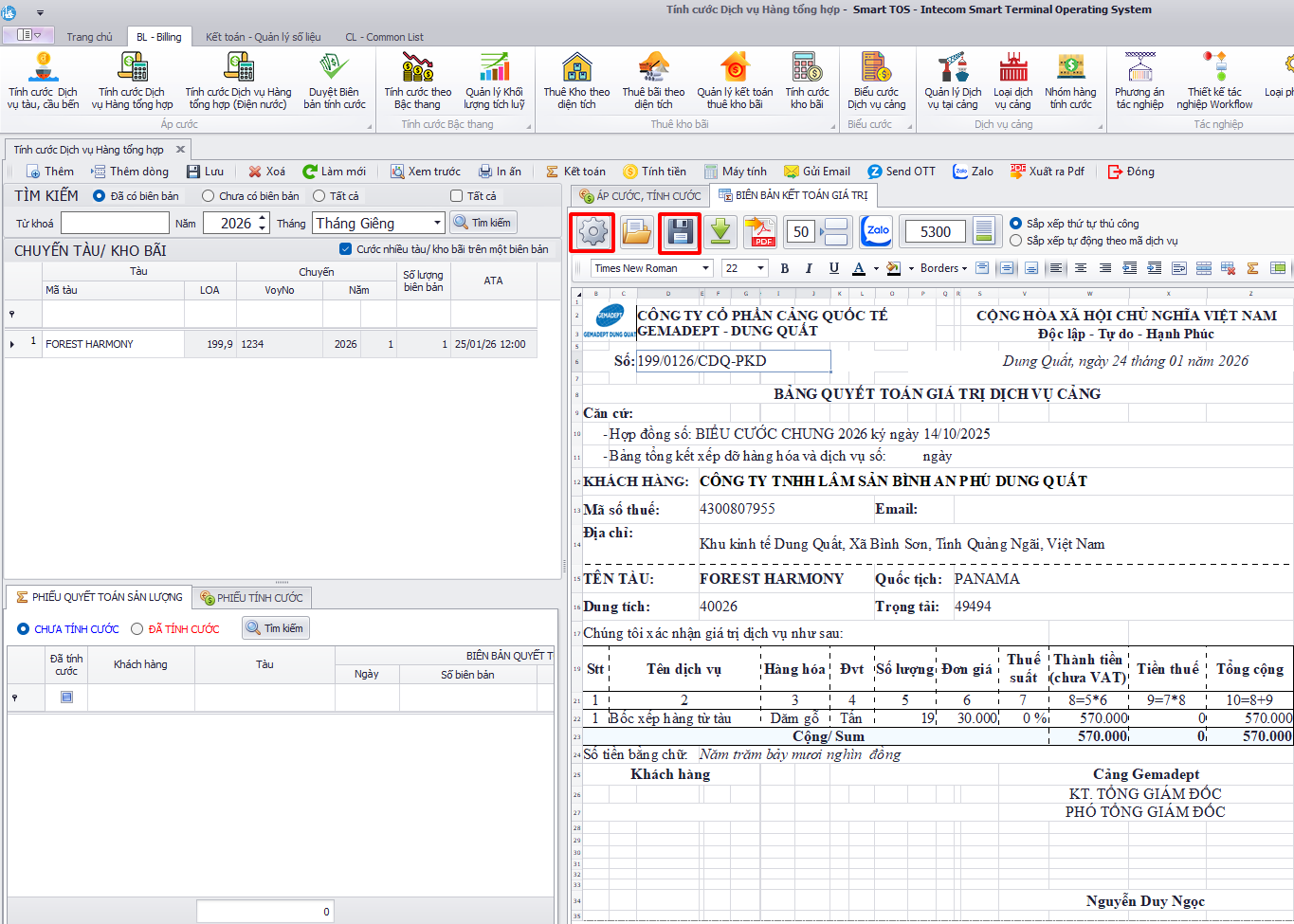Switch to 'ÁP CƯỚC, TÍNH CƯỚC' tab
The image size is (1294, 924).
[x=640, y=195]
